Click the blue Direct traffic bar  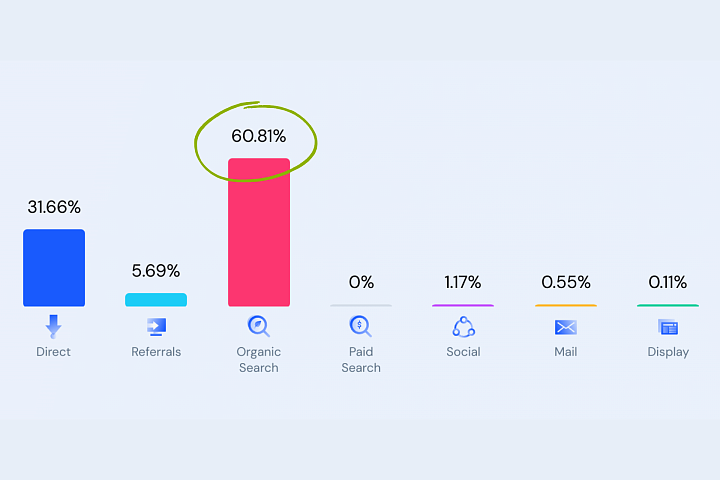click(54, 268)
